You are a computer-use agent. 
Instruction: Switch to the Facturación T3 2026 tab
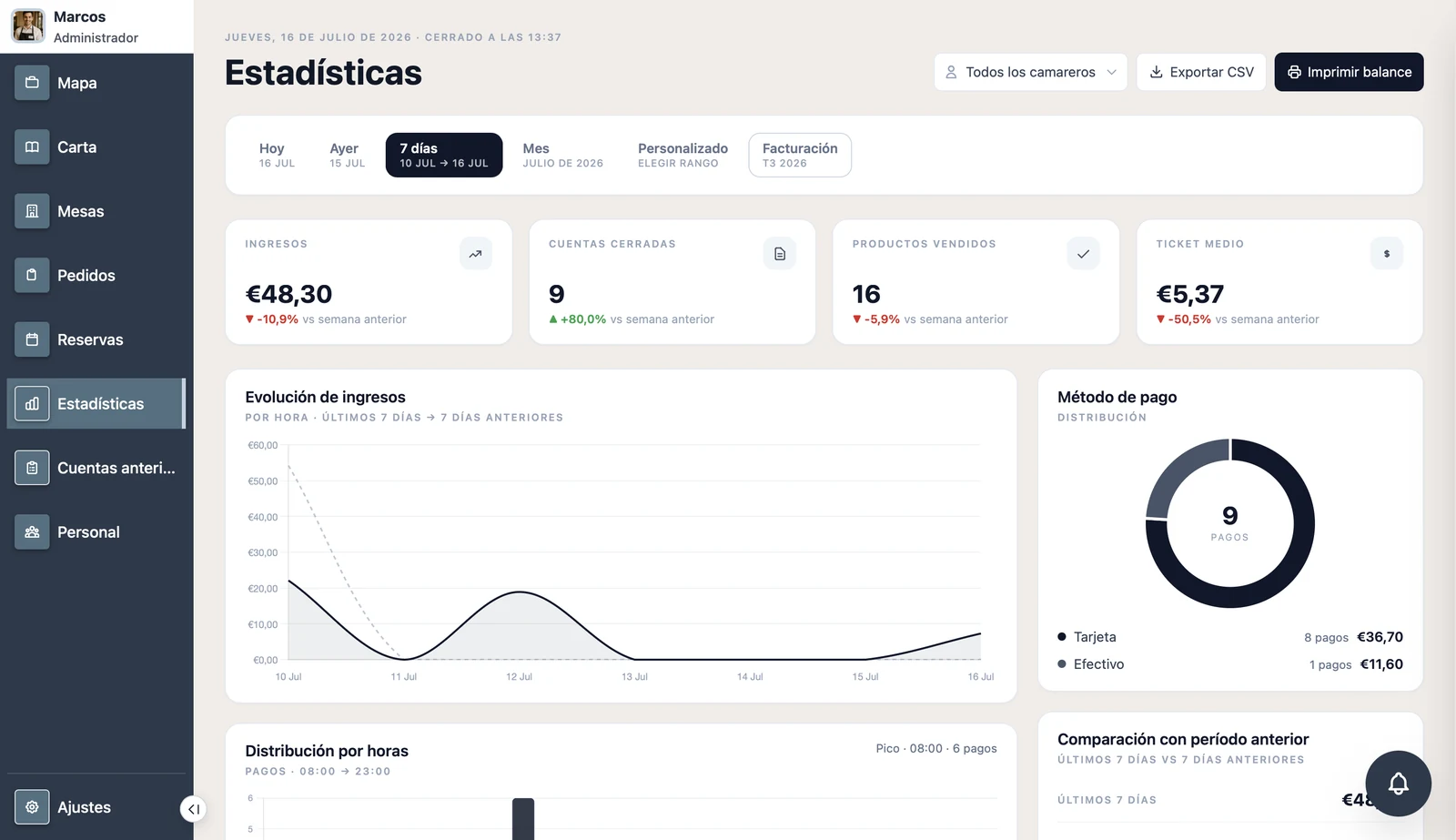point(800,155)
